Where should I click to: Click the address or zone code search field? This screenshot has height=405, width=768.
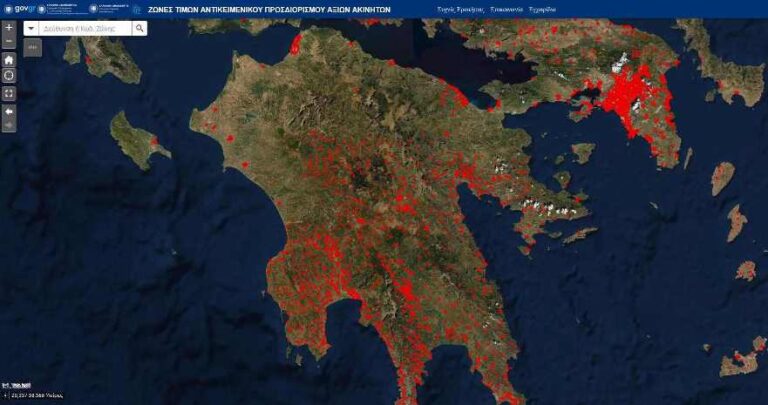[x=85, y=28]
